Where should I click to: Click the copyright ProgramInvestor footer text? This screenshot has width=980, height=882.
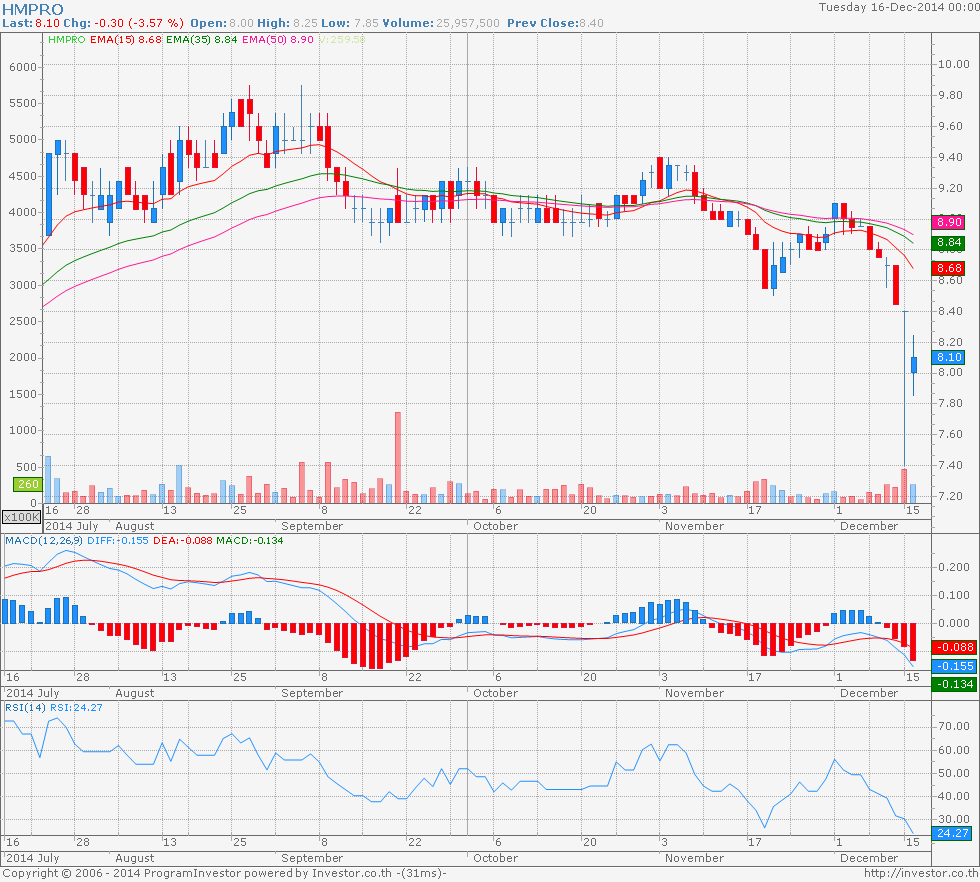224,873
